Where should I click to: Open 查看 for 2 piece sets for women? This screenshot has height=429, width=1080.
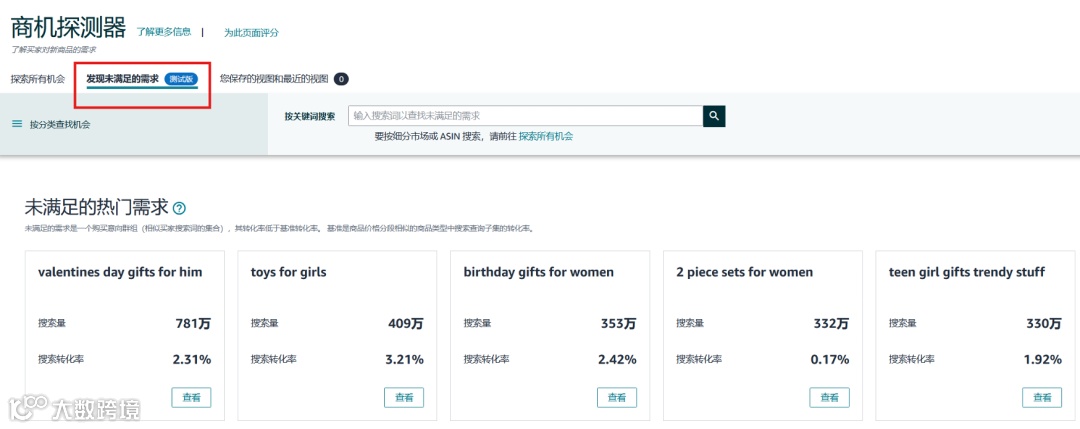coord(829,397)
